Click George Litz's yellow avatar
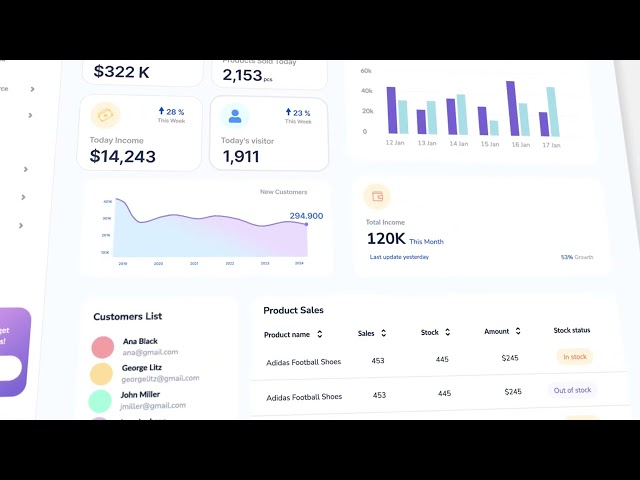The width and height of the screenshot is (640, 480). (101, 374)
